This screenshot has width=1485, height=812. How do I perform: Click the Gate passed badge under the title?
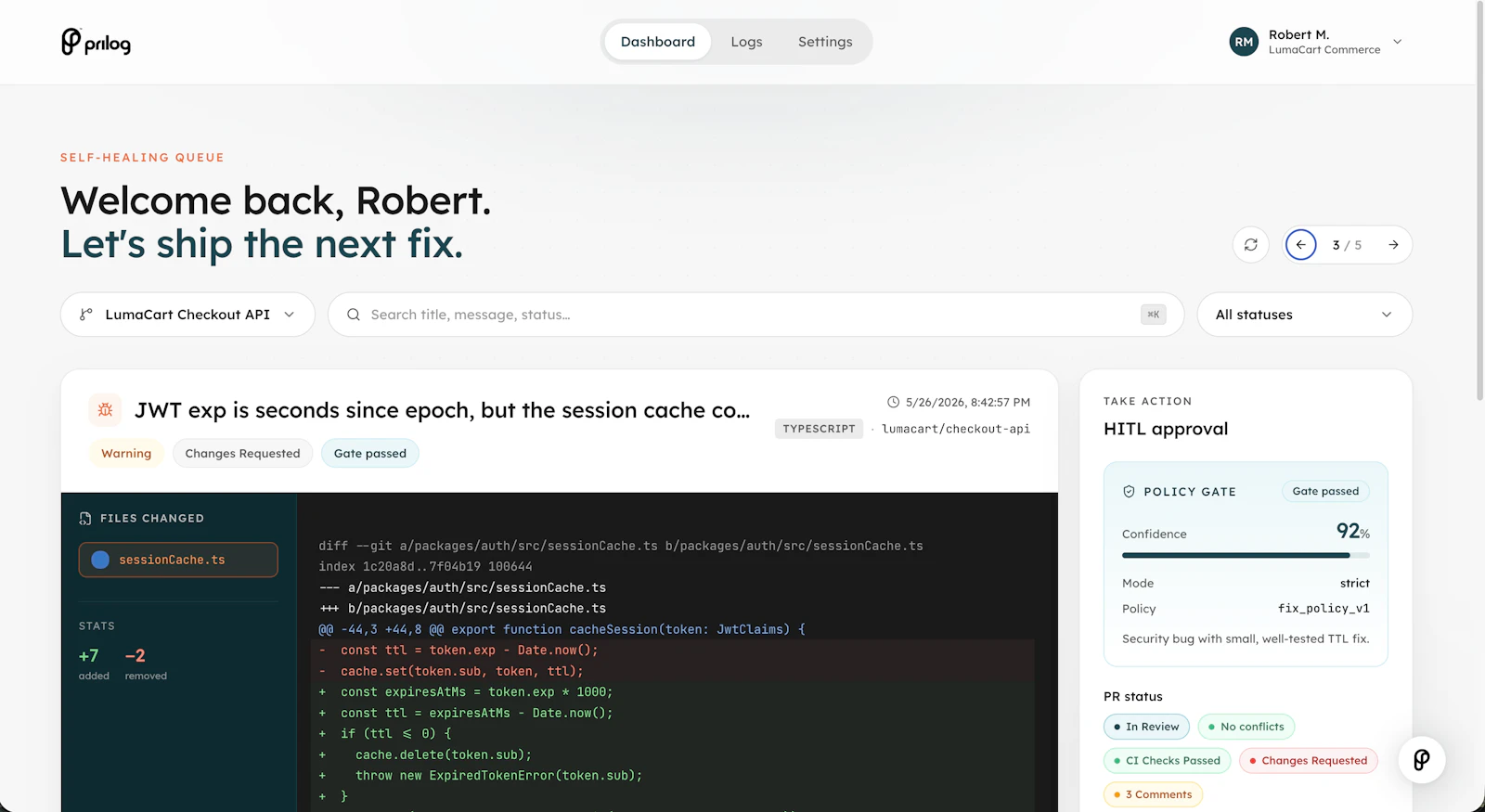tap(370, 453)
